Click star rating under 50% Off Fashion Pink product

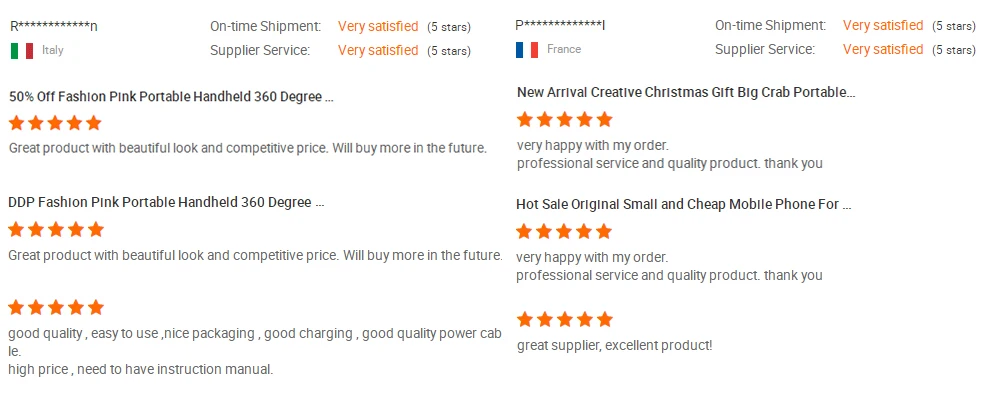[x=55, y=123]
